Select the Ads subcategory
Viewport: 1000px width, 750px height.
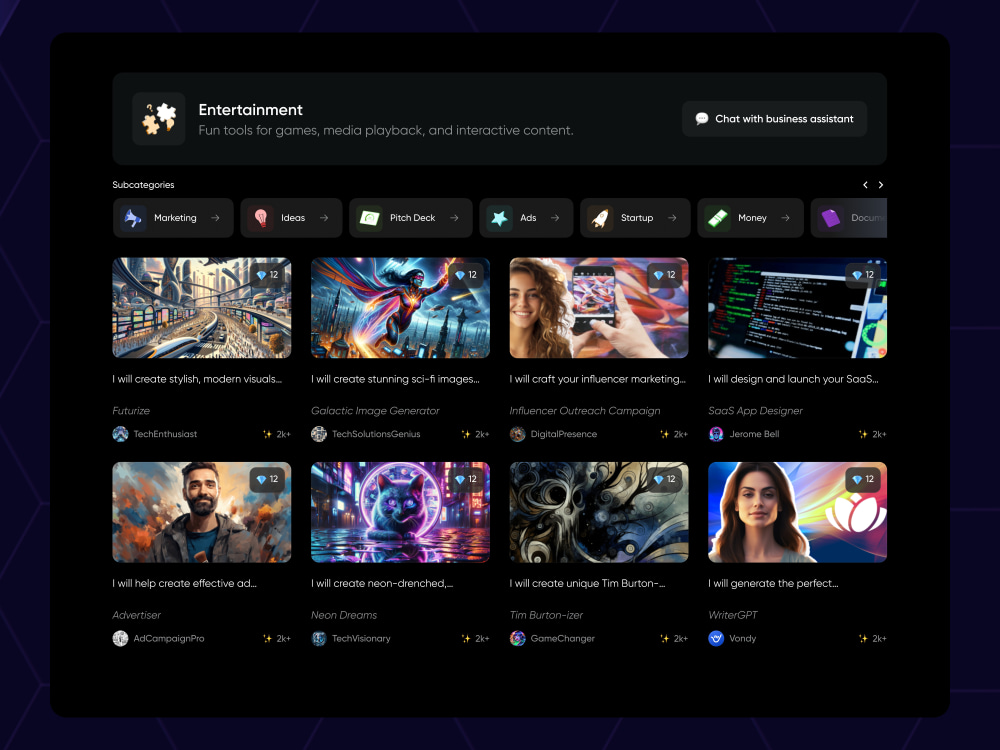click(526, 218)
